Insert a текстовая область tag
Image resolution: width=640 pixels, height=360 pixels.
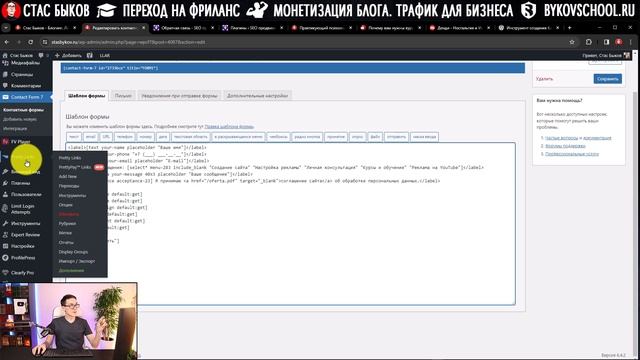point(191,137)
